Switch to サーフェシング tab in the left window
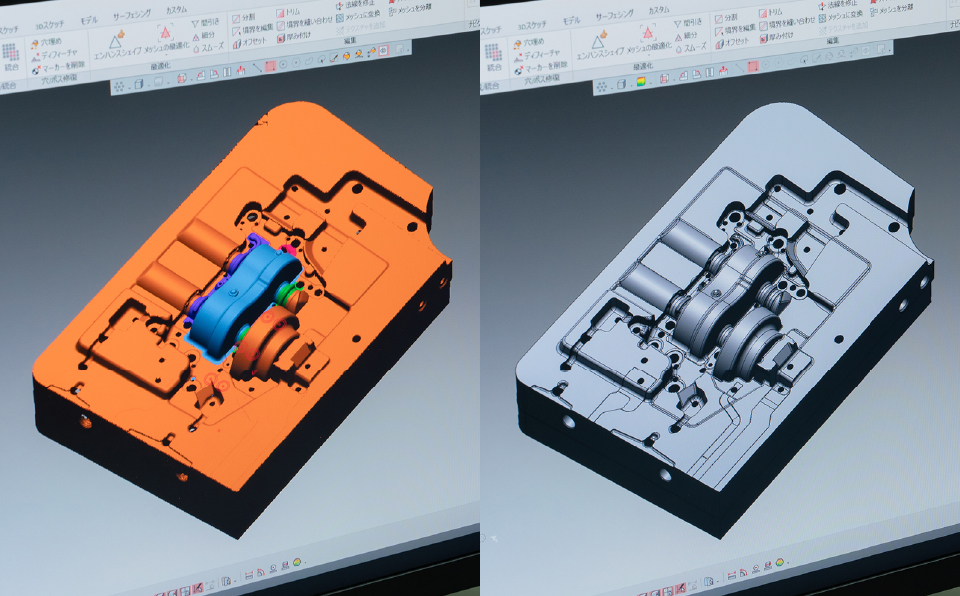The height and width of the screenshot is (596, 960). 130,16
